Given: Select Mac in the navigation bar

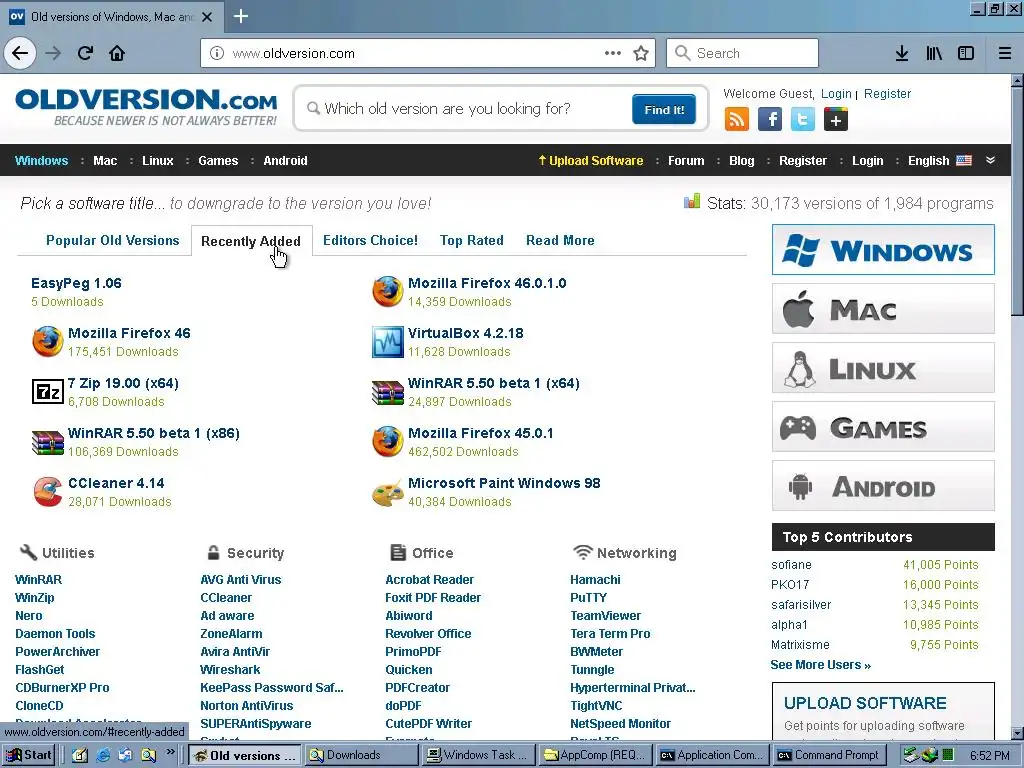Looking at the screenshot, I should pos(105,161).
